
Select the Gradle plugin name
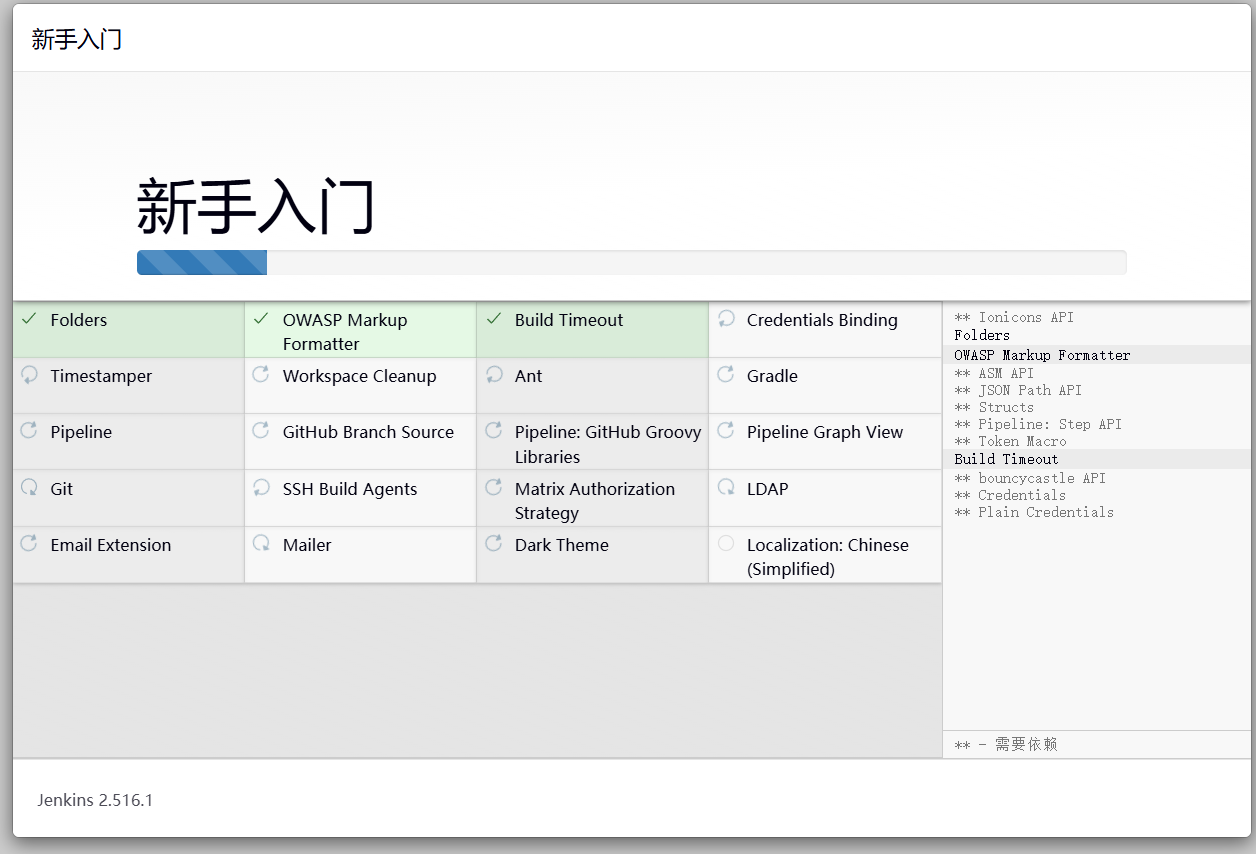(x=772, y=376)
